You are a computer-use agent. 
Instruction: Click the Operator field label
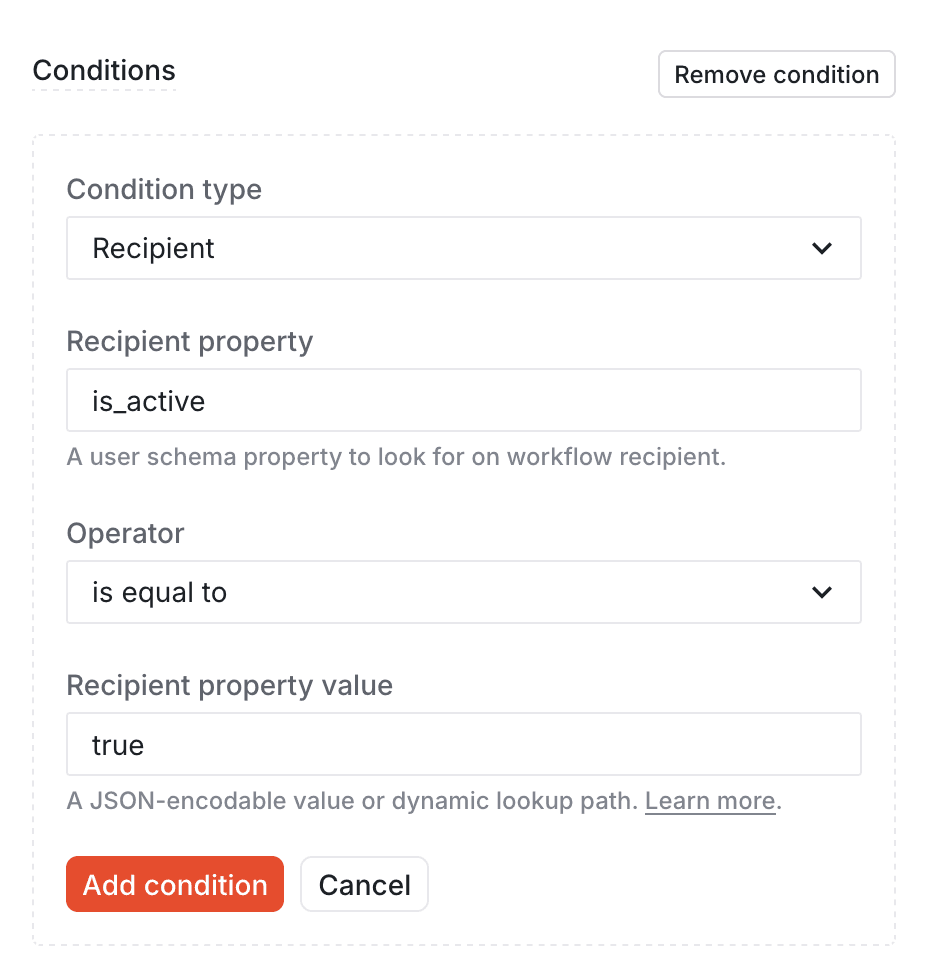click(125, 533)
